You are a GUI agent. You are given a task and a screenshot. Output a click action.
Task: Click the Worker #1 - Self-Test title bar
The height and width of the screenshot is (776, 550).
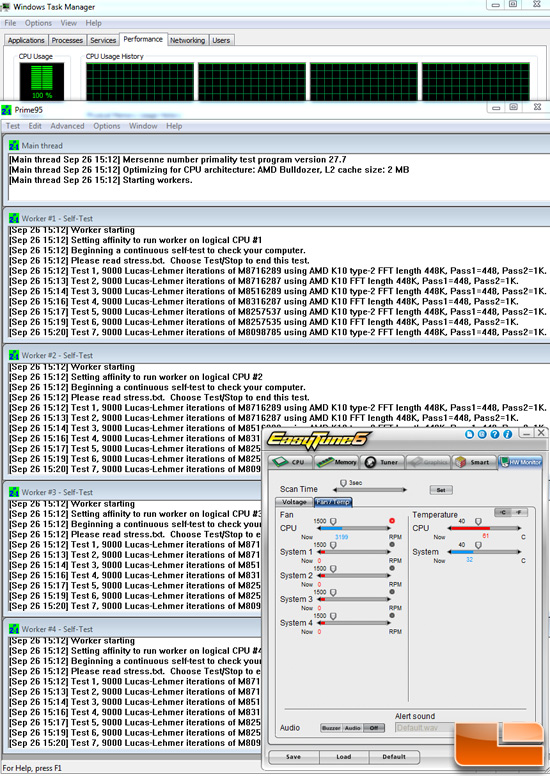[x=277, y=218]
